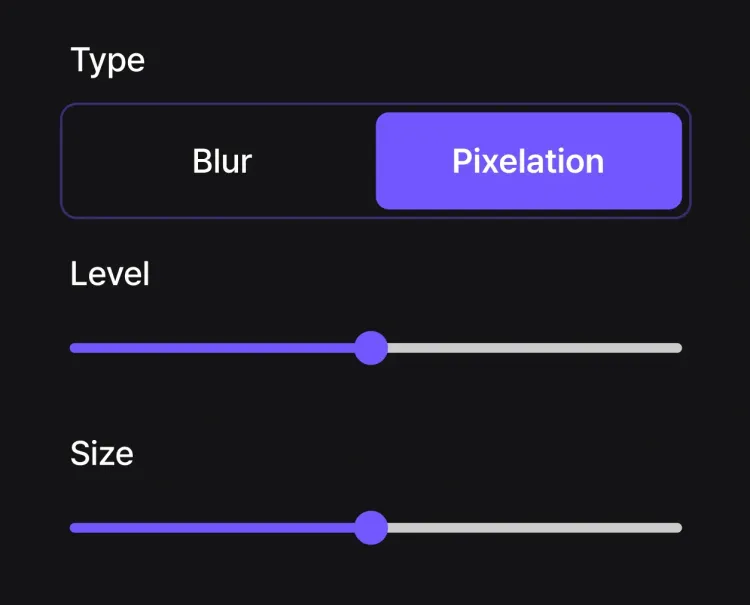Select the Pixelation type option
This screenshot has width=750, height=605.
528,161
